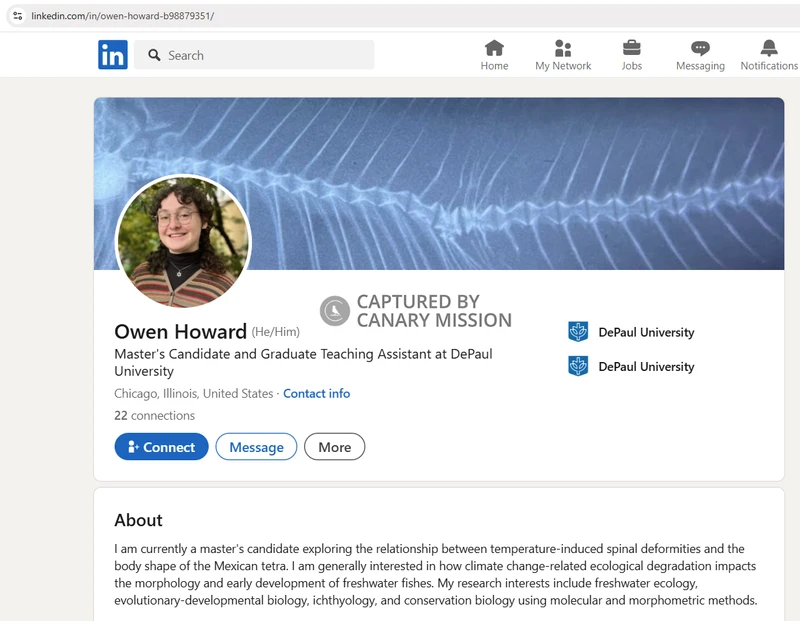Click the Canary Mission watermark logo

pyautogui.click(x=335, y=311)
